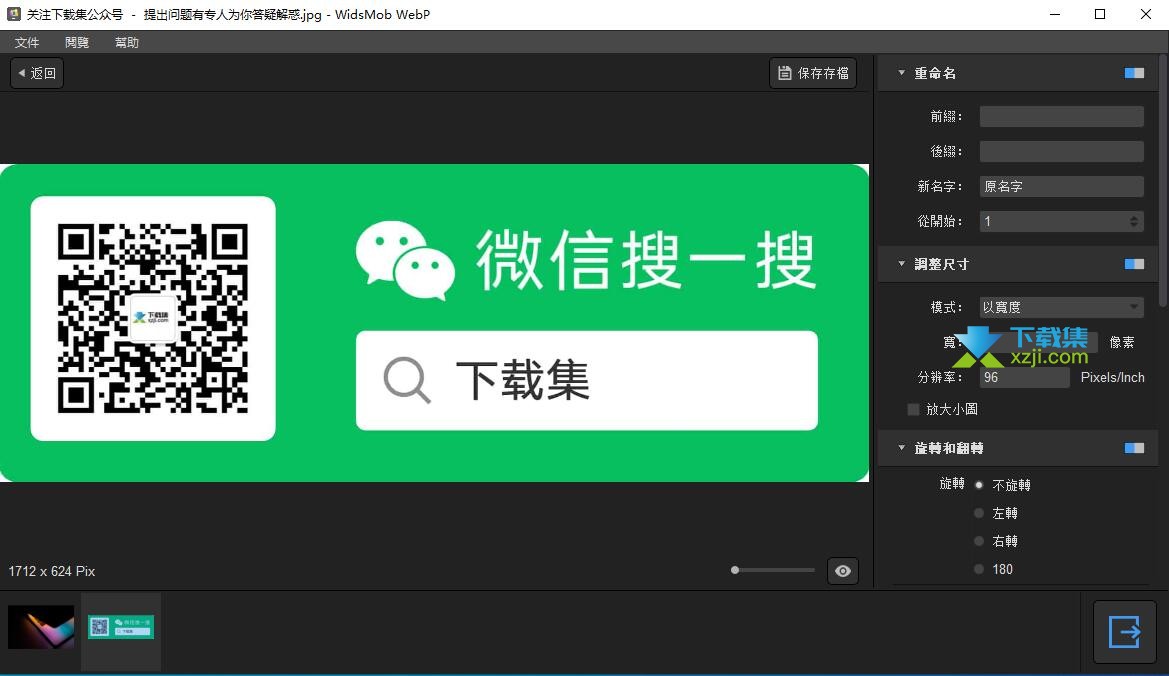Minimize the WidsMob WebP window
The image size is (1169, 676).
1055,14
